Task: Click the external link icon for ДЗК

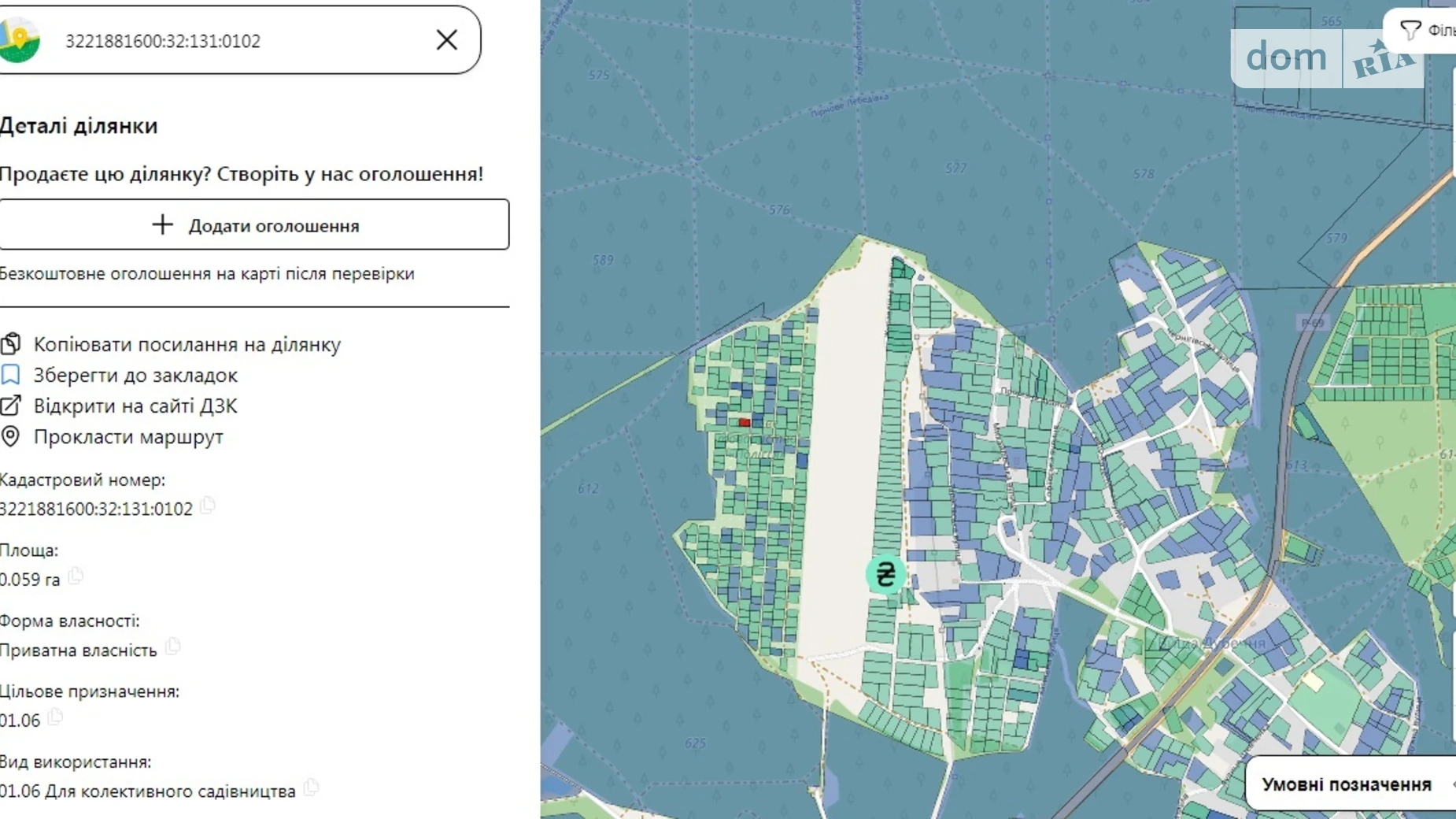Action: (10, 406)
